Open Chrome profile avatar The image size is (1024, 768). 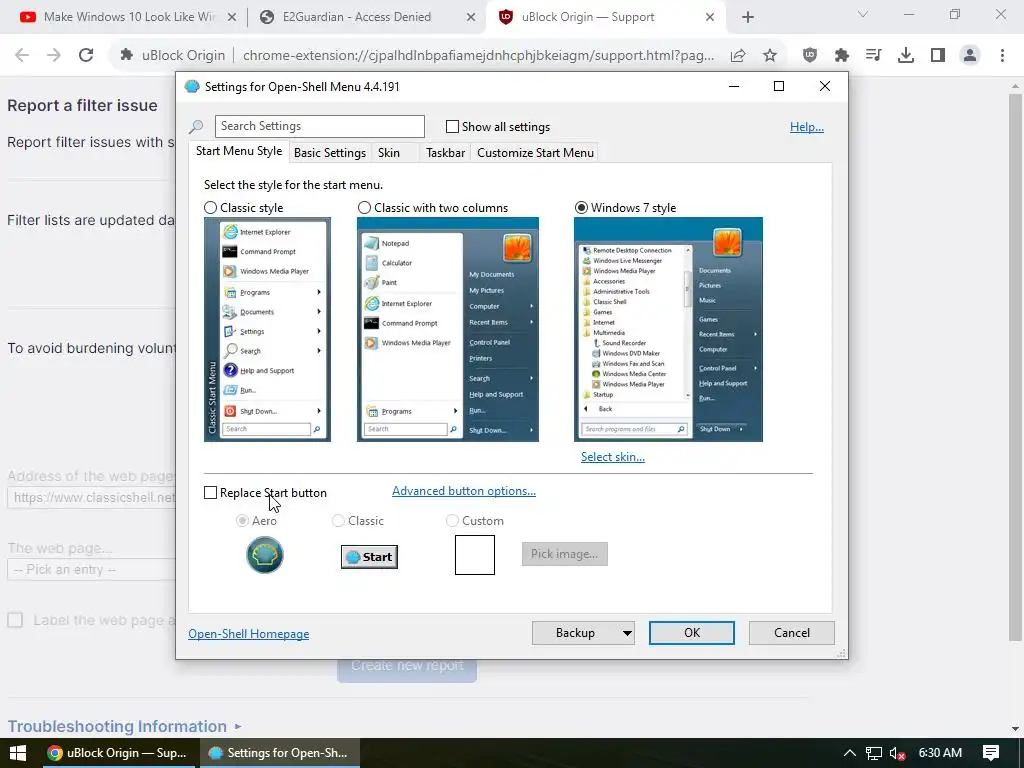click(970, 56)
